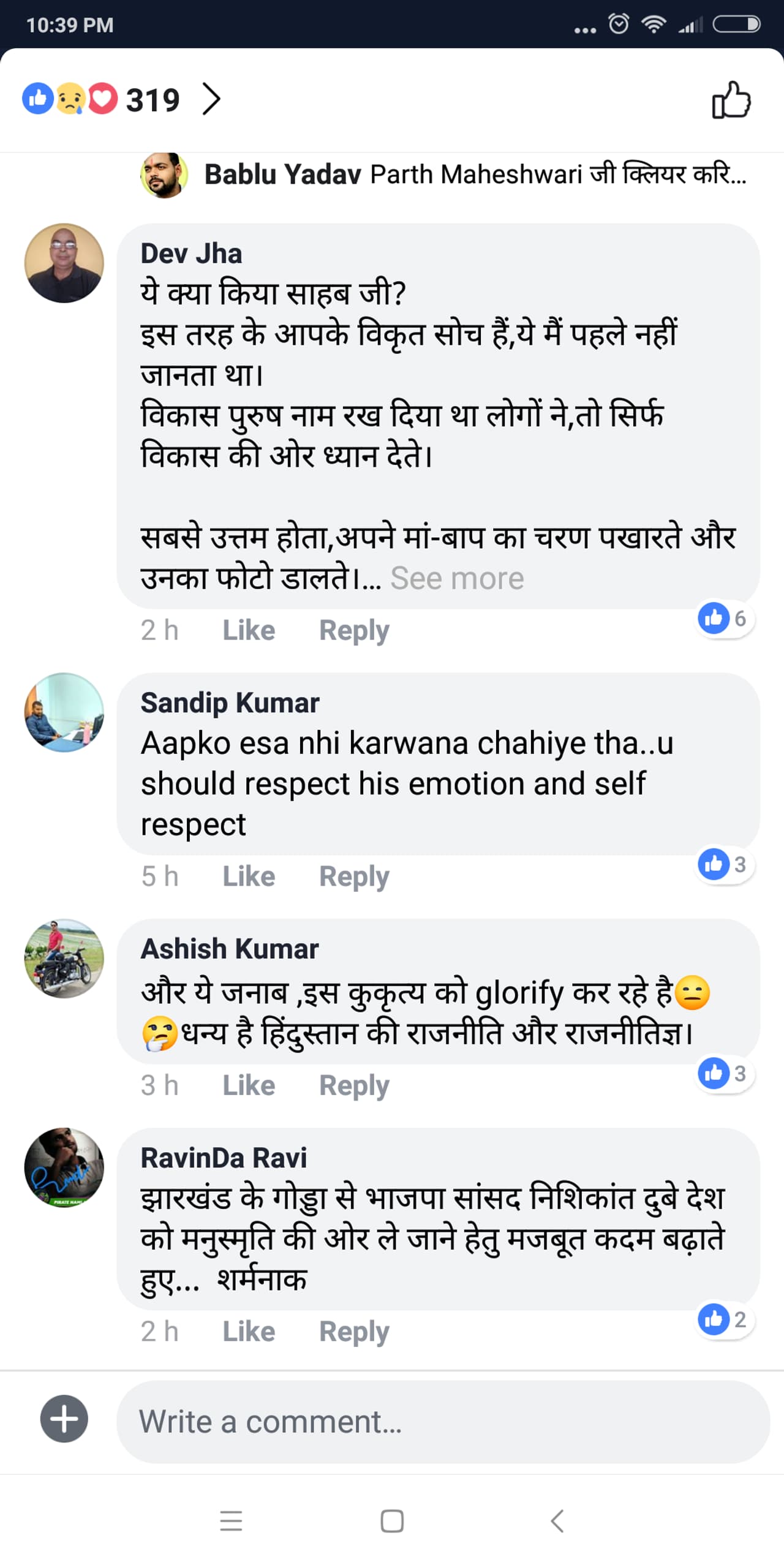Reply to Ashish Kumar's comment

354,1085
